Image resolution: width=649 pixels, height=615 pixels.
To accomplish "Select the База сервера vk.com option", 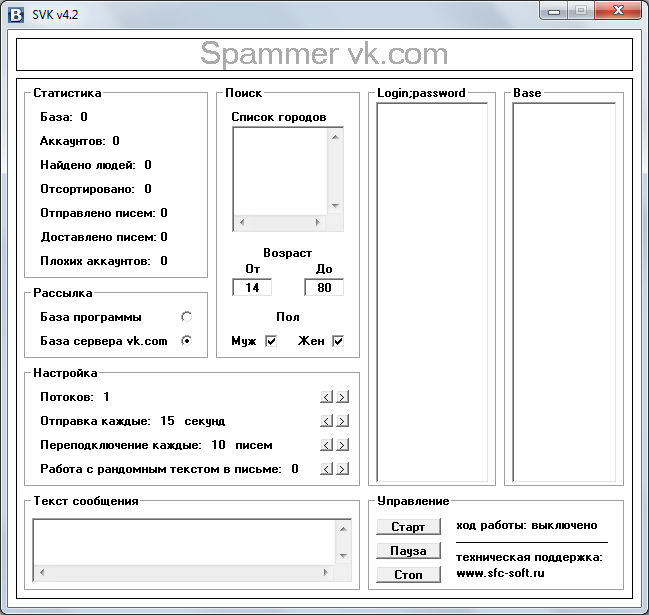I will coord(186,341).
